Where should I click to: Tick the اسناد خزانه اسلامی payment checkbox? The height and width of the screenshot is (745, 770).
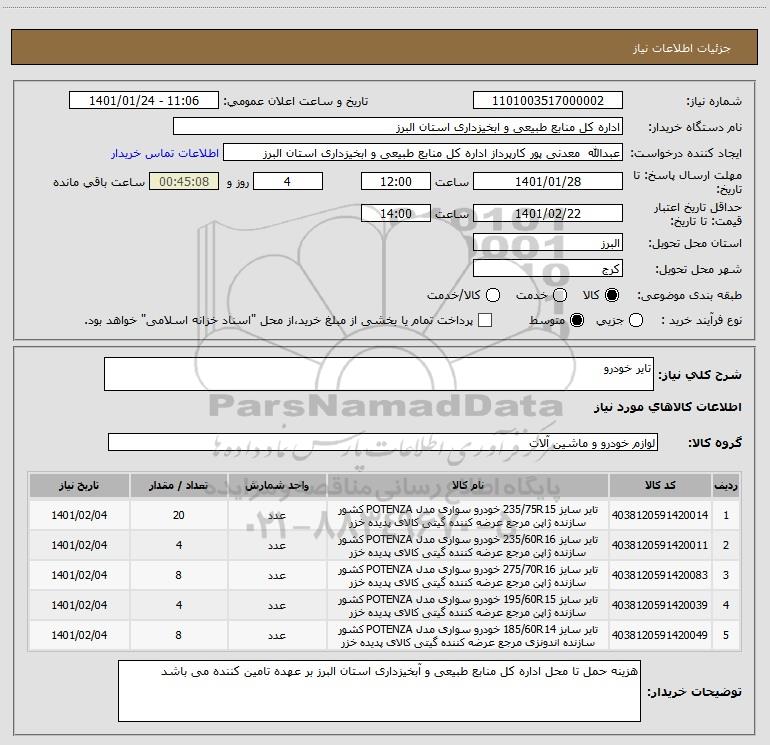pyautogui.click(x=485, y=320)
